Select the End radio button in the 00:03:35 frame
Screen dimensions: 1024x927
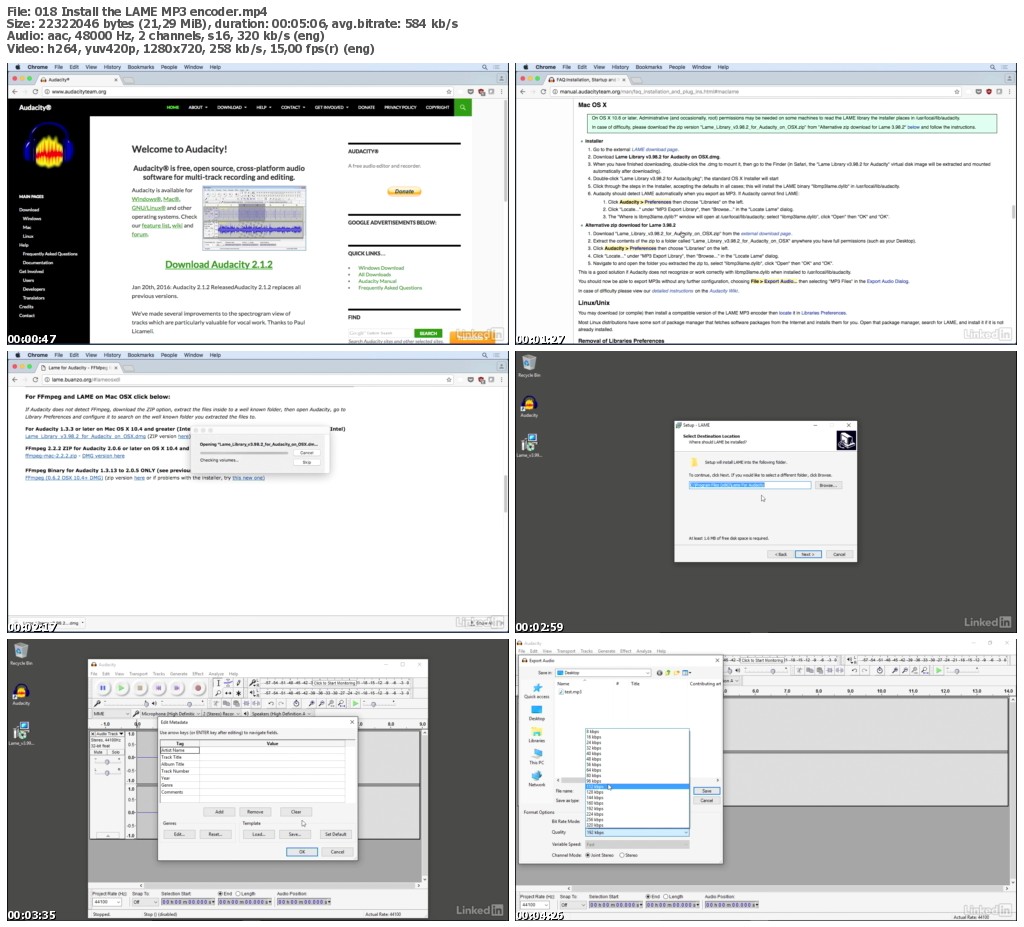point(220,894)
